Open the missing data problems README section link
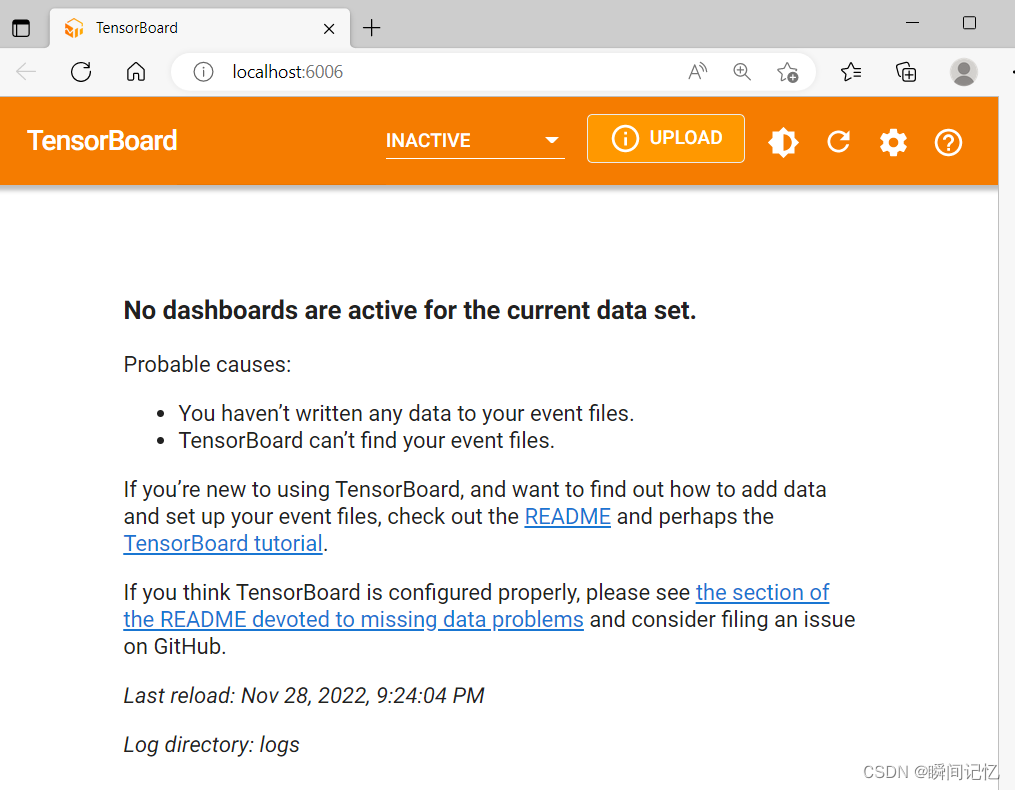The image size is (1015, 790). (x=353, y=619)
